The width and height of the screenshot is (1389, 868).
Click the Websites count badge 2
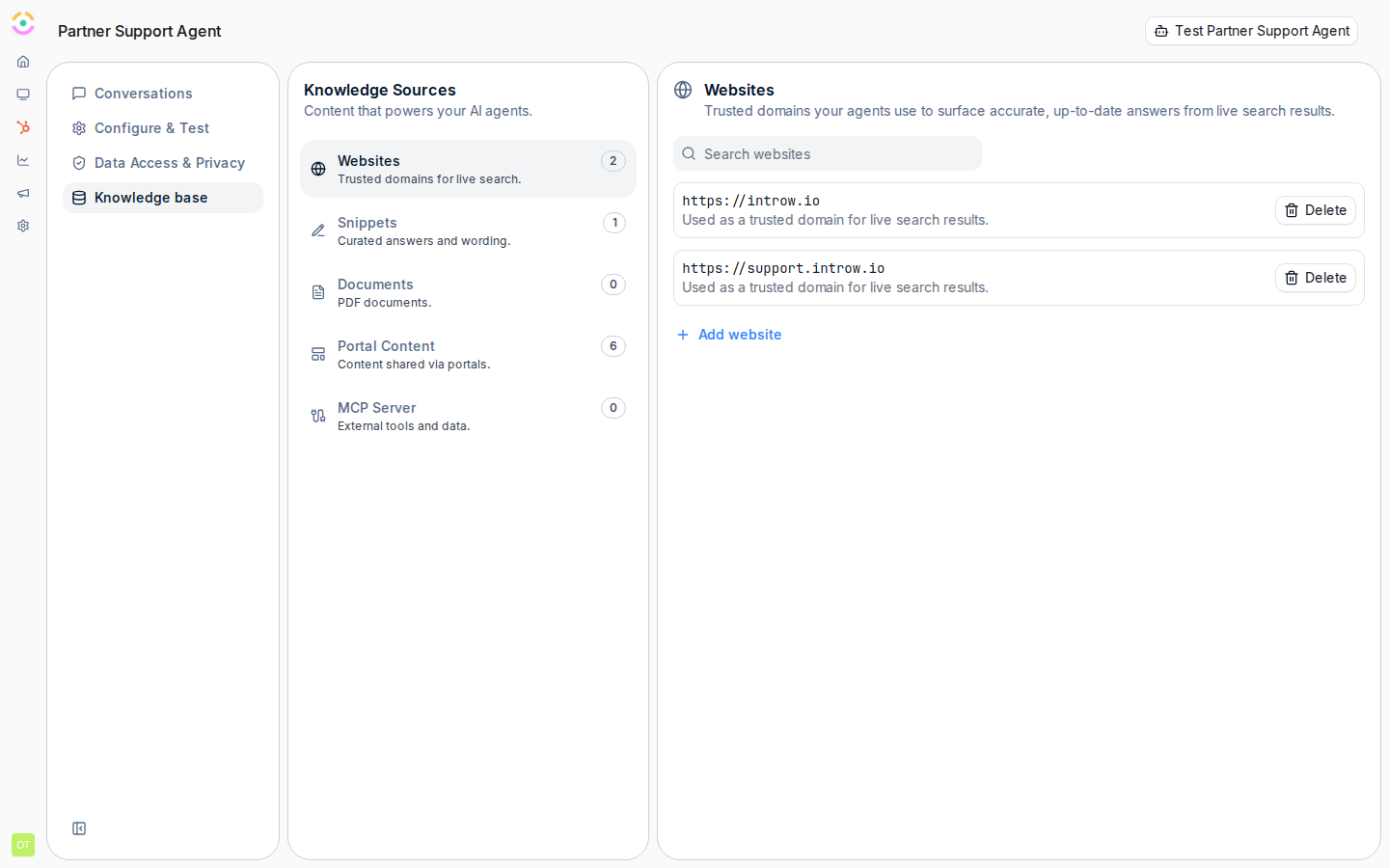[613, 161]
